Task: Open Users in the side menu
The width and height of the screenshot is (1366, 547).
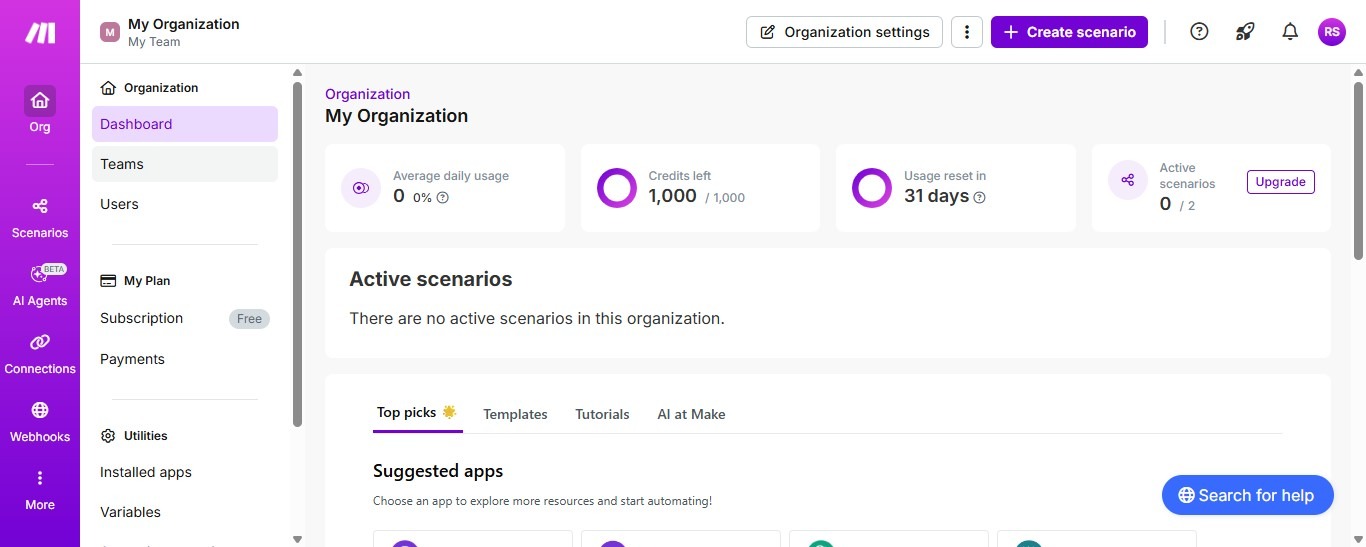Action: (185, 204)
